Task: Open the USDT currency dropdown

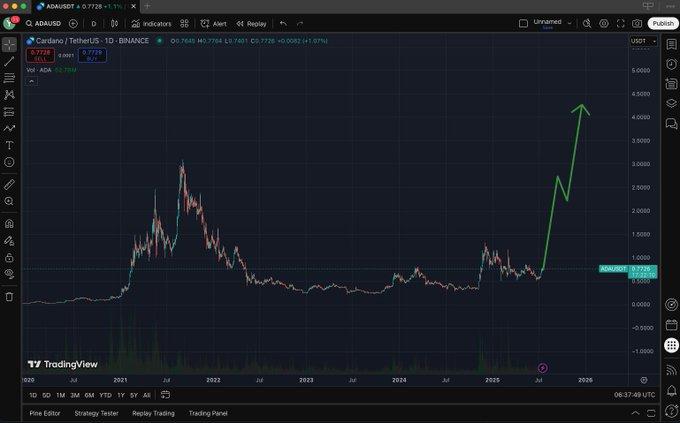Action: pos(639,41)
